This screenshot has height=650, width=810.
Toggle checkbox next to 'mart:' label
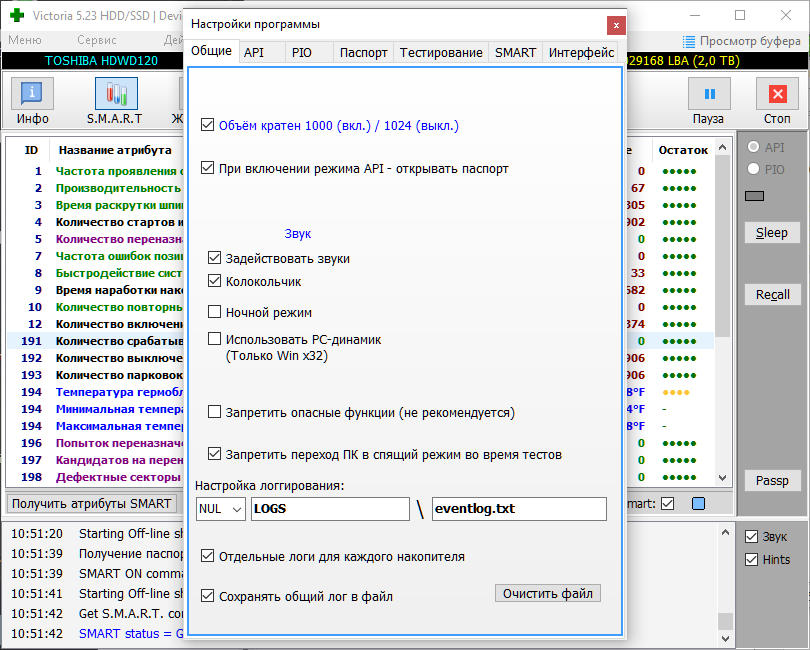[667, 503]
